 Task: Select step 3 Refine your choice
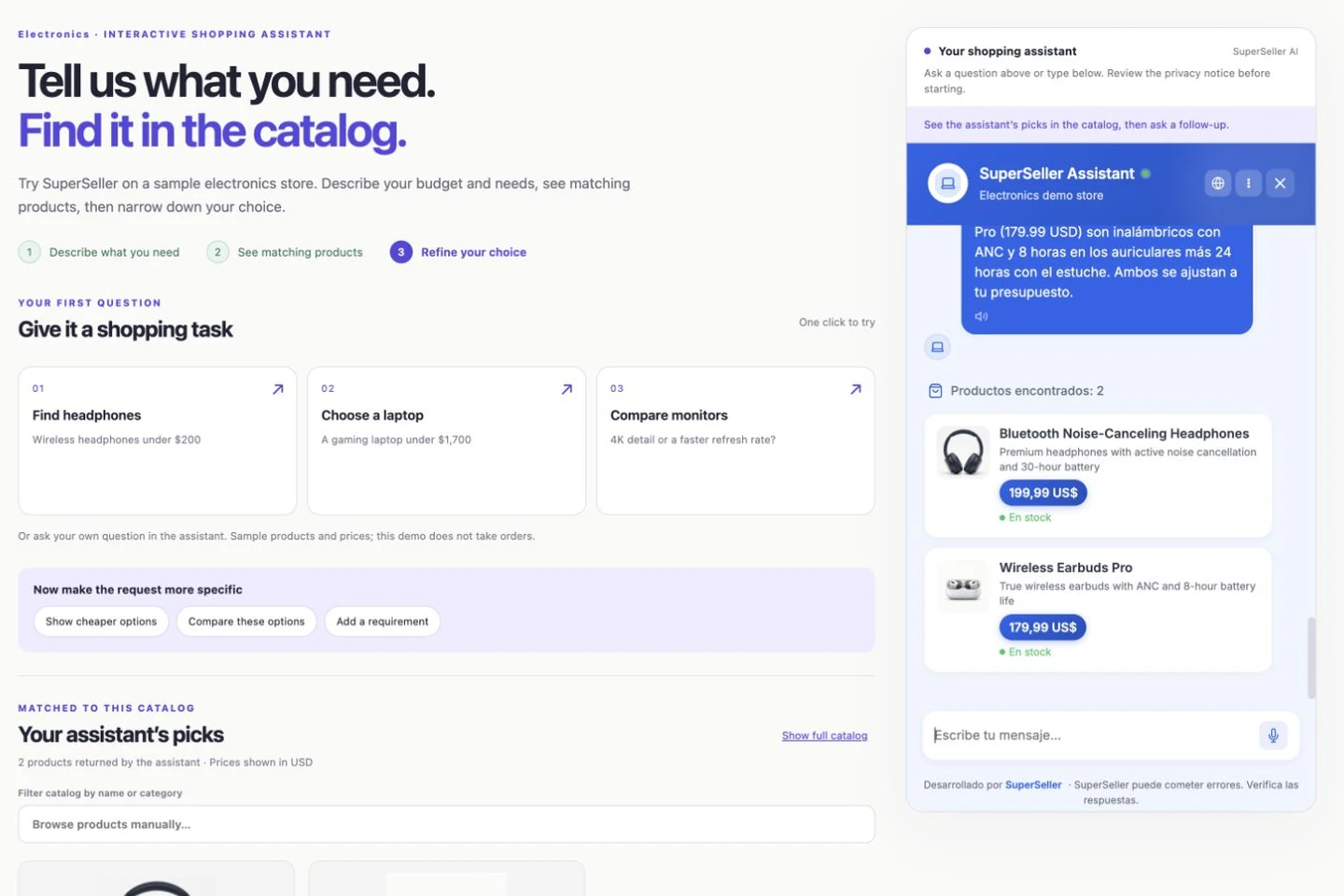458,252
